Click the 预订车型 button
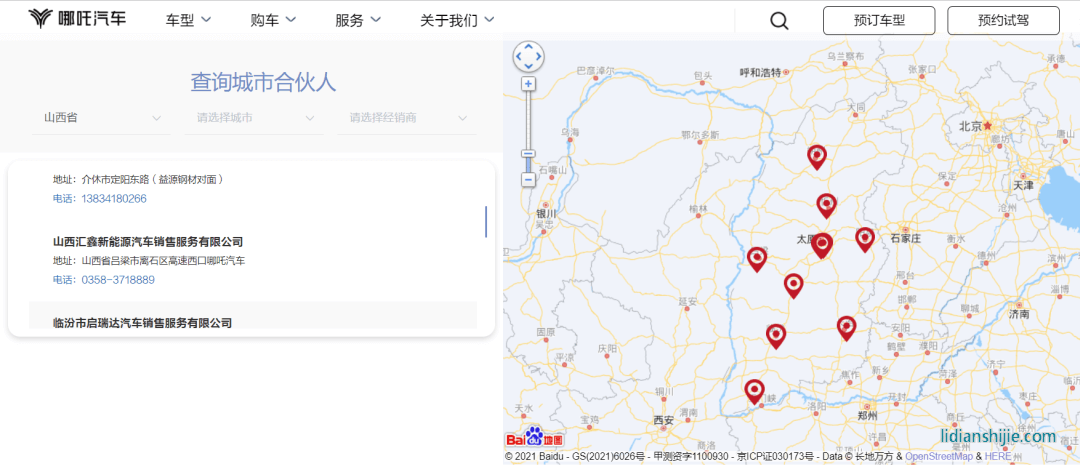This screenshot has height=469, width=1080. [x=879, y=21]
